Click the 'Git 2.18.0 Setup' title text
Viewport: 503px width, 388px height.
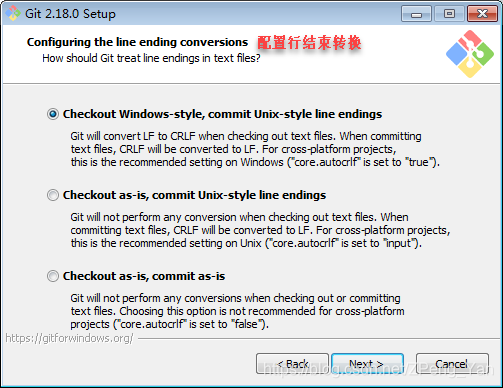[x=70, y=14]
